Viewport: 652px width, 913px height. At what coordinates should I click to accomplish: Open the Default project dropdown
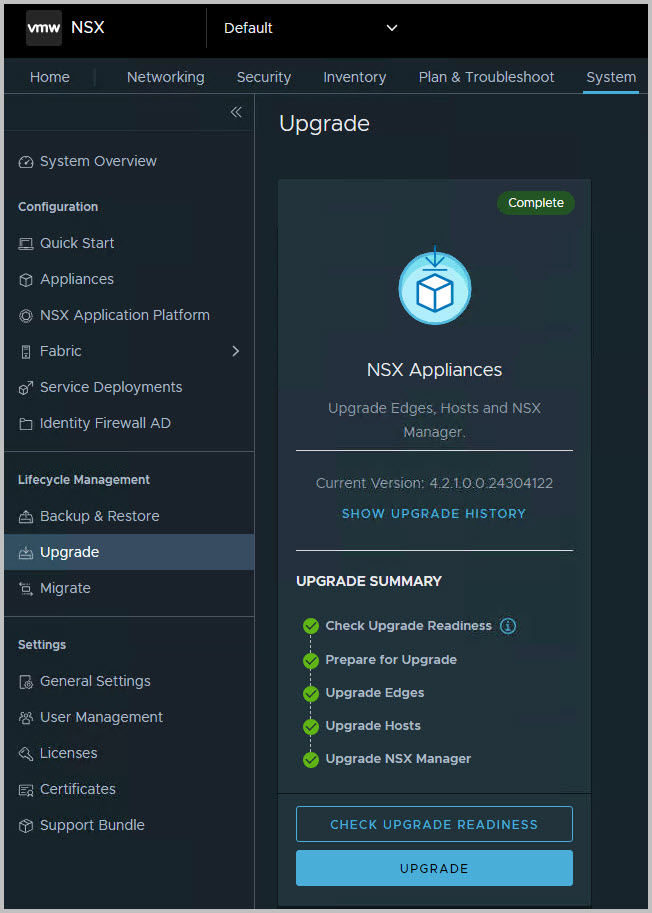click(x=311, y=28)
